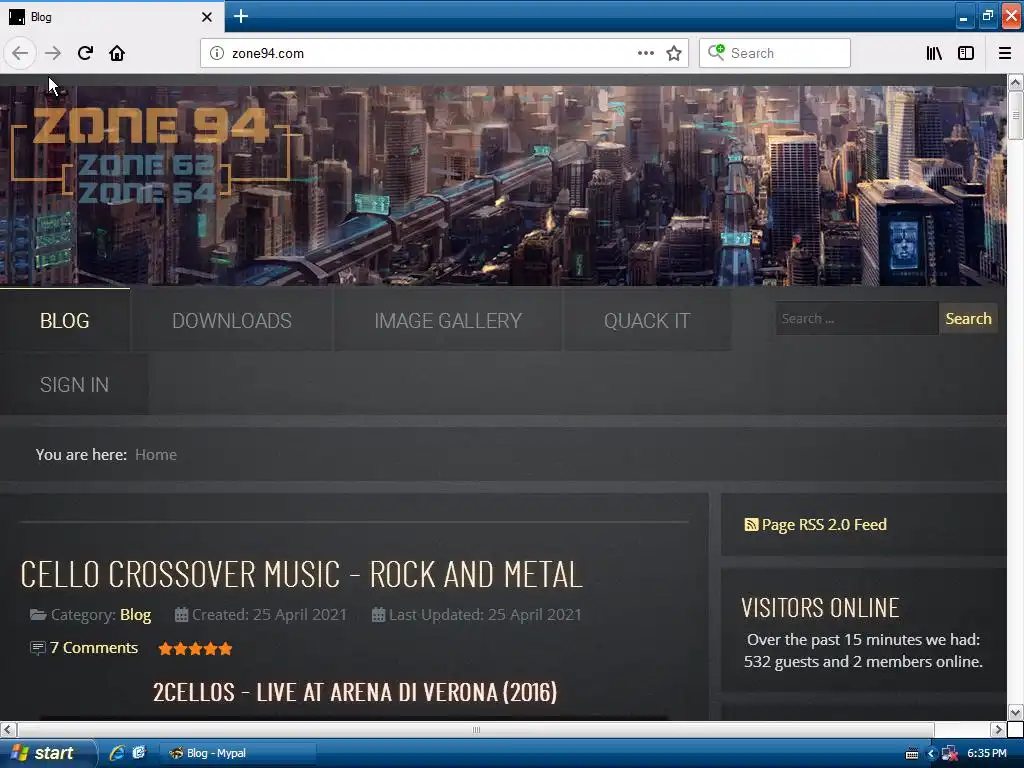
Task: Open the DOWNLOADS menu item
Action: pyautogui.click(x=232, y=321)
